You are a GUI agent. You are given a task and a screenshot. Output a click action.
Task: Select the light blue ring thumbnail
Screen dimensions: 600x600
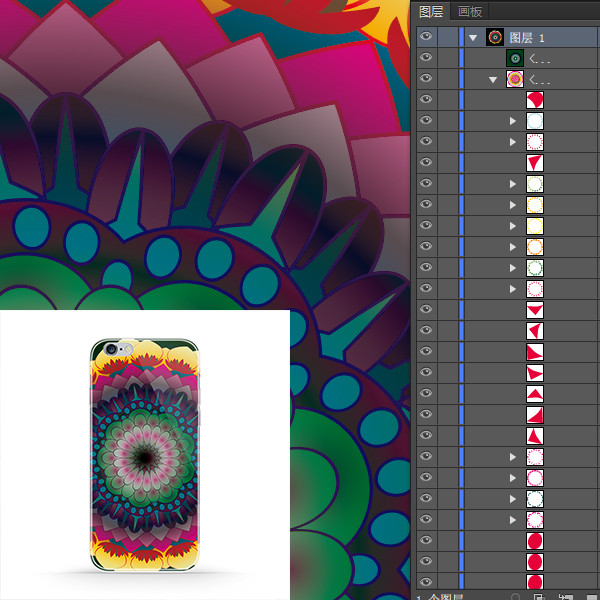point(535,121)
